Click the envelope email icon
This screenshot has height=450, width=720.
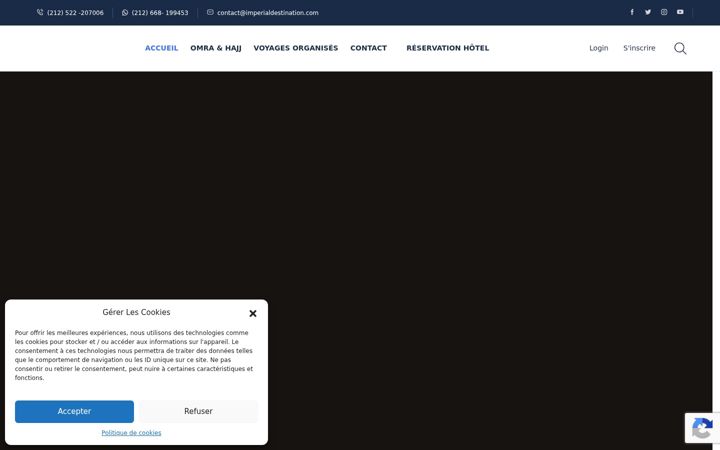coord(210,12)
